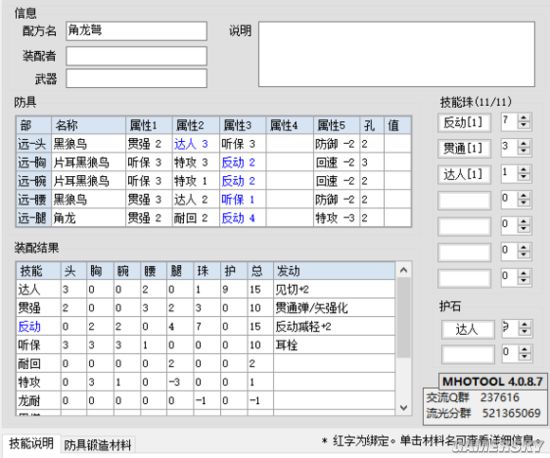Viewport: 550px width, 458px height.
Task: Increase the second talisman skill value
Action: tap(525, 350)
